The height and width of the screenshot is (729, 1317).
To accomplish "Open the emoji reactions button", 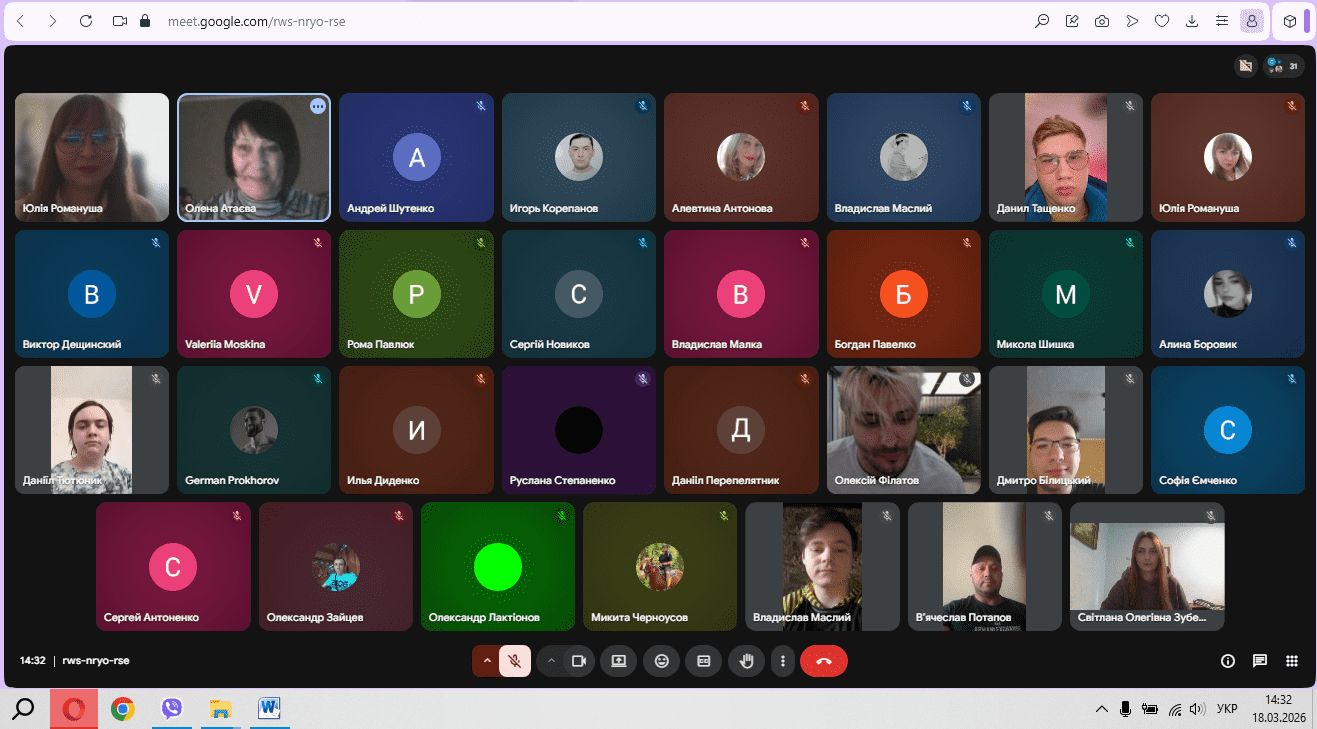I will click(x=661, y=661).
